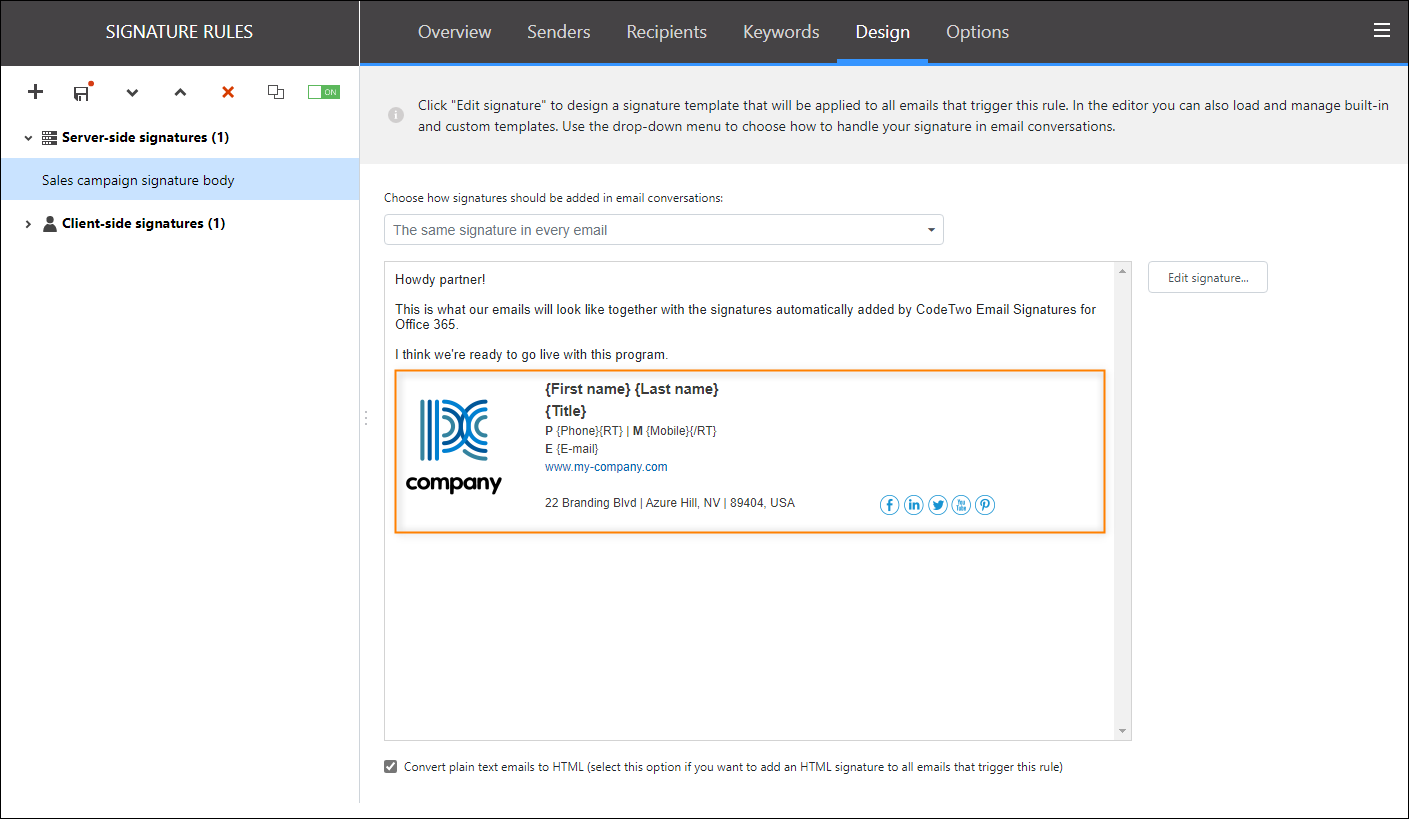
Task: Move the selected rule down
Action: 132,92
